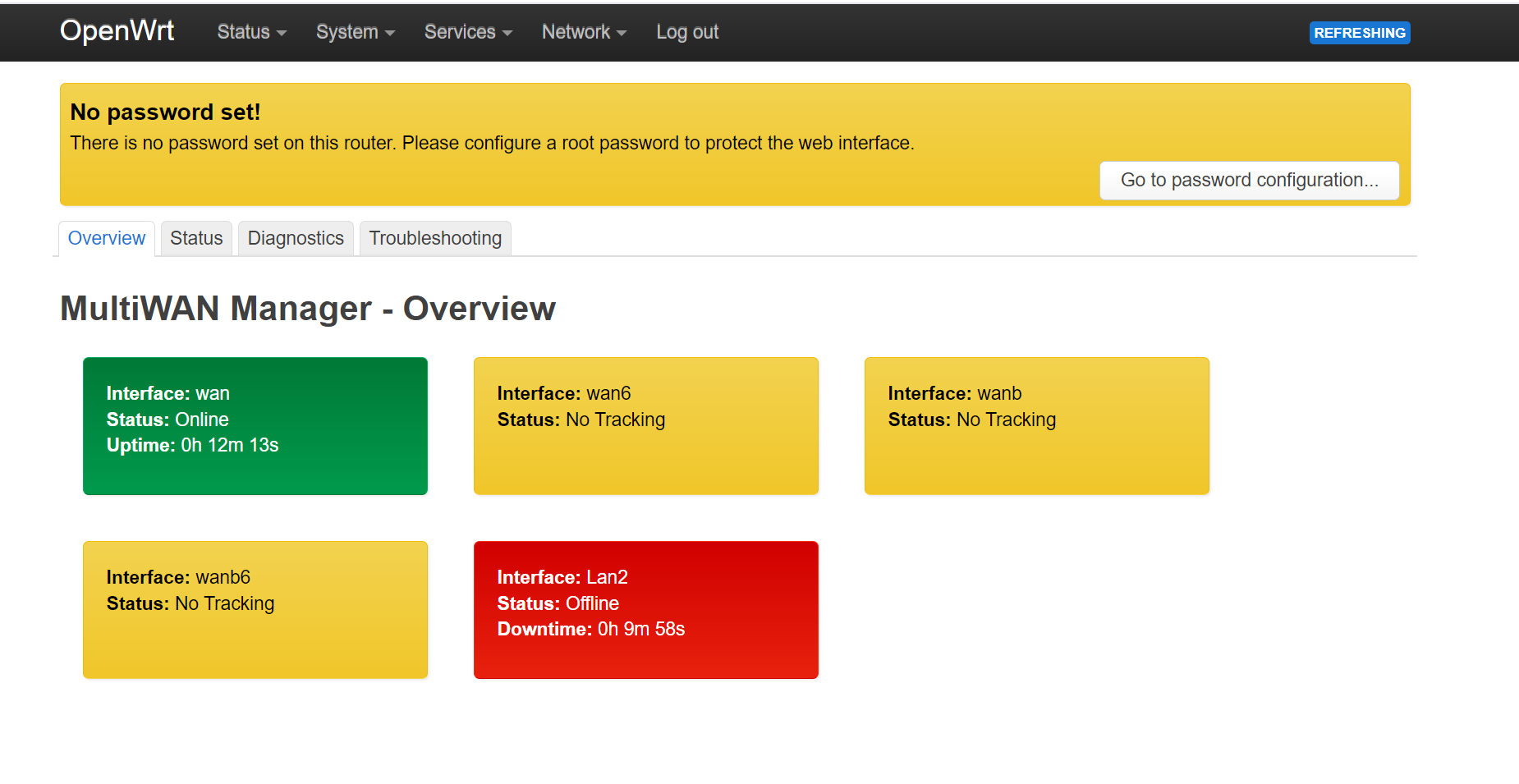Switch to Troubleshooting tab
The image size is (1519, 784).
click(435, 238)
